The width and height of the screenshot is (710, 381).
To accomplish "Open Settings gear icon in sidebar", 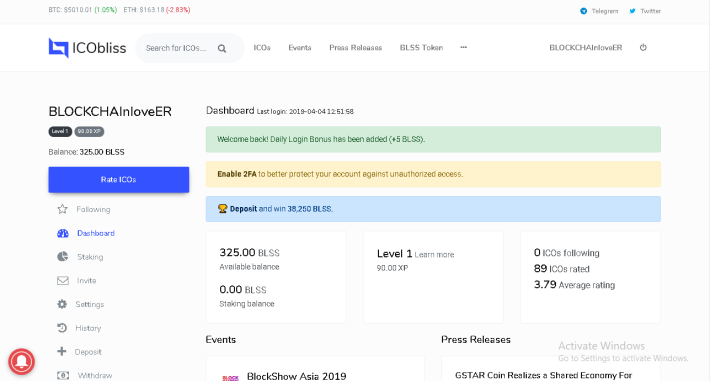I will pos(62,304).
